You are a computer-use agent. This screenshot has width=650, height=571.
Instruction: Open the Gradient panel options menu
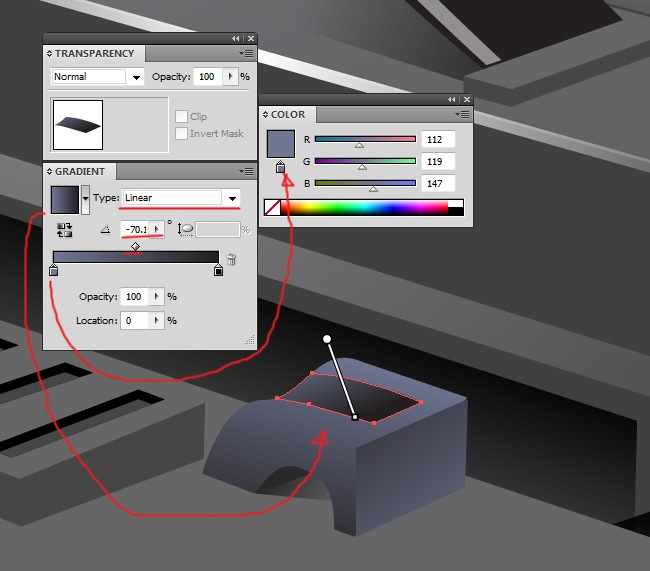246,171
